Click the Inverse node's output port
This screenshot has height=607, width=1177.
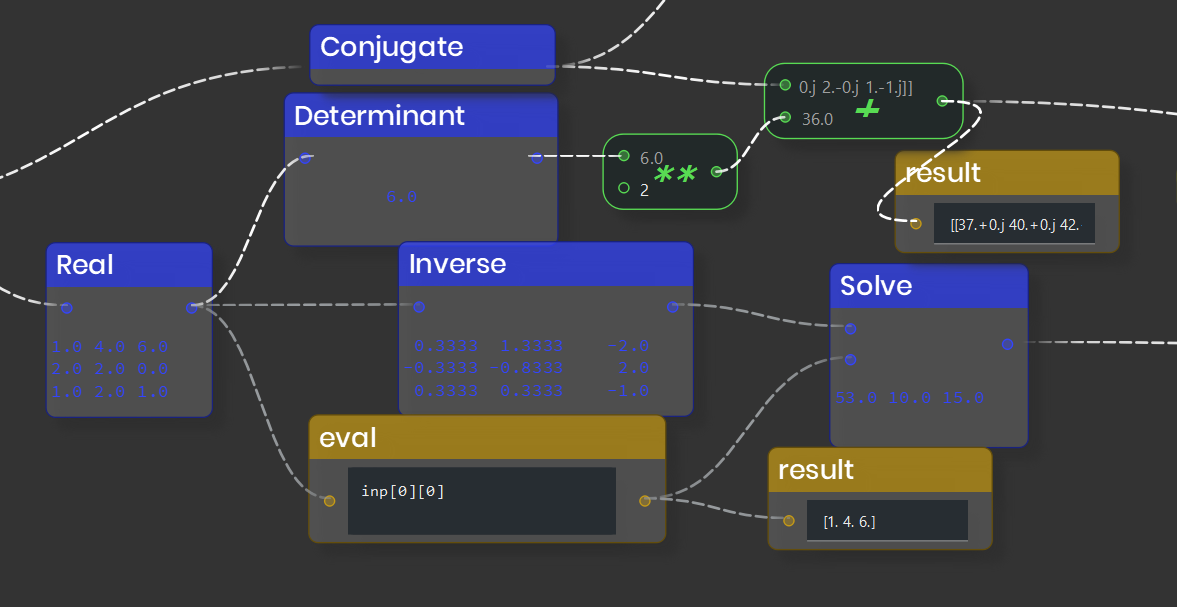click(673, 307)
